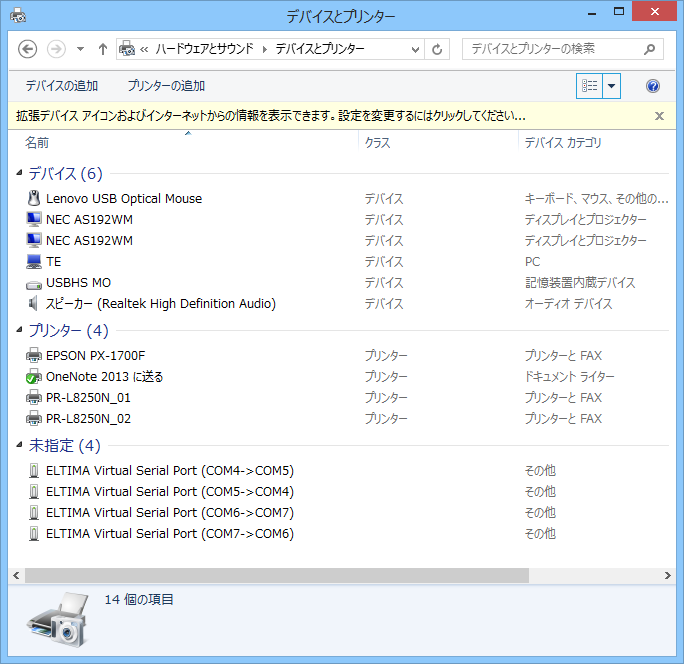Go forward with the forward arrow
The height and width of the screenshot is (664, 684).
(x=56, y=49)
